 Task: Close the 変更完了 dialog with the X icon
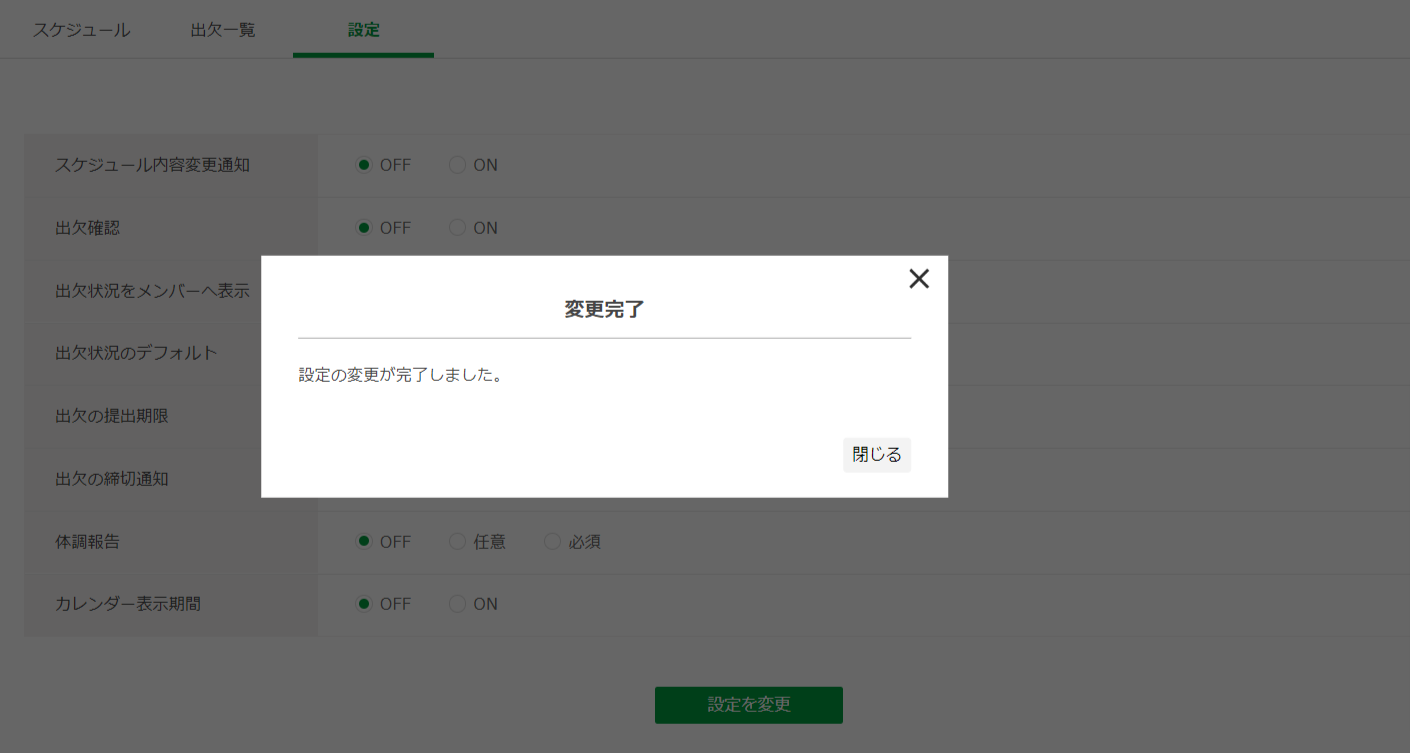click(919, 279)
